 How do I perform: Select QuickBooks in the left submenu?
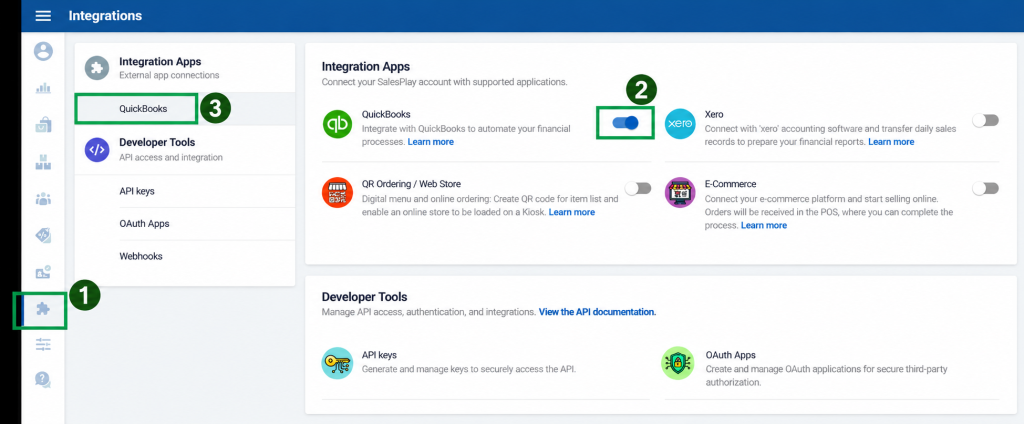point(143,108)
